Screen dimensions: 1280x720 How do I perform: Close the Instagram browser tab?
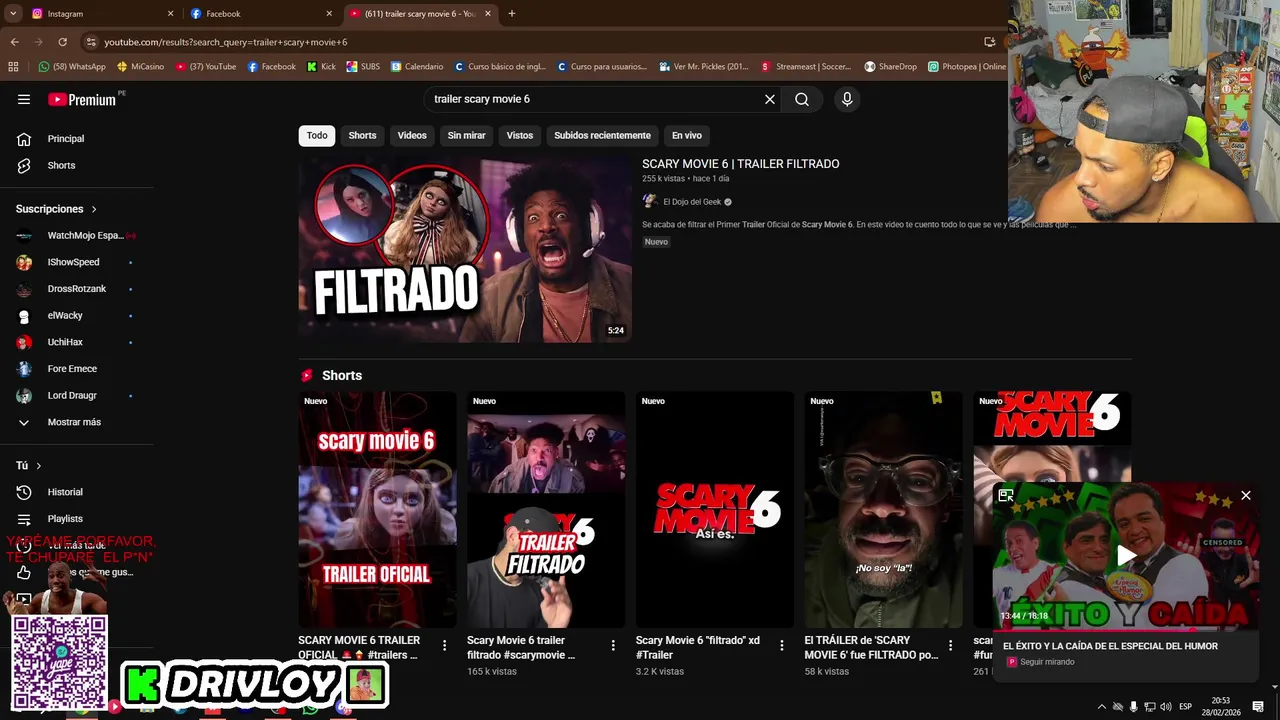coord(170,14)
